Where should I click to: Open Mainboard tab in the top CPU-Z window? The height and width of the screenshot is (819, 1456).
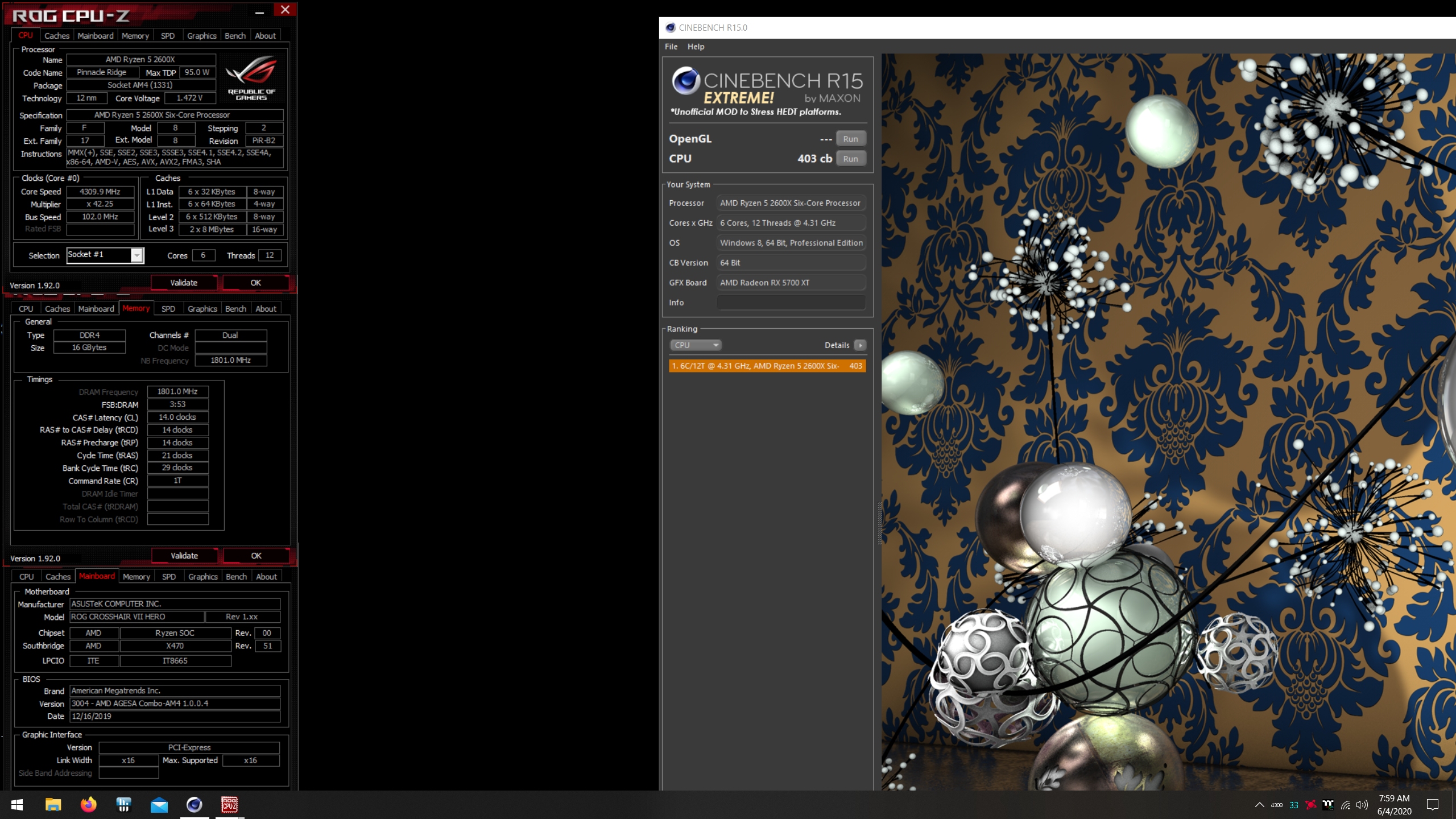tap(96, 36)
